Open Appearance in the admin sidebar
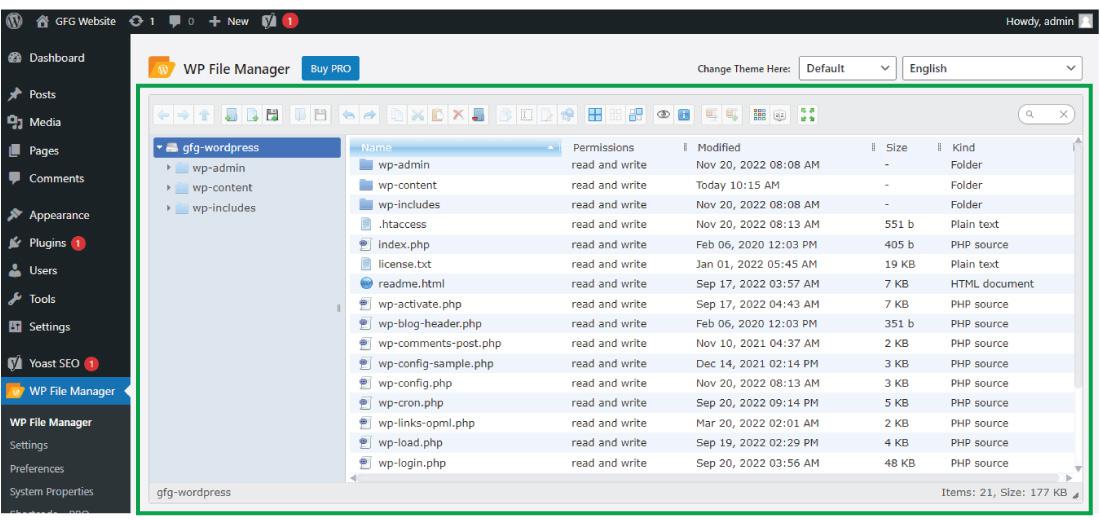 tap(59, 215)
